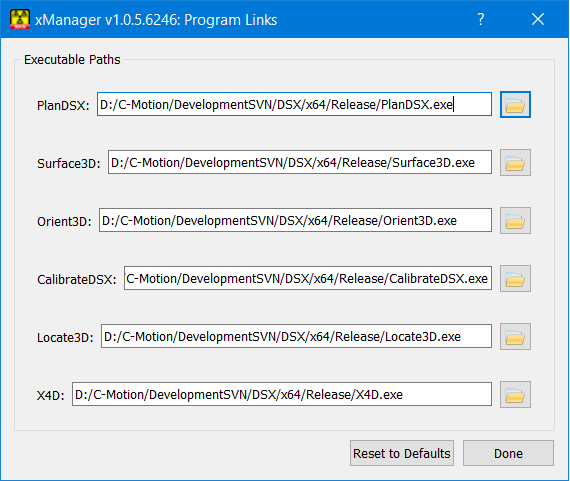
Task: Click the X4D path input field
Action: (282, 394)
